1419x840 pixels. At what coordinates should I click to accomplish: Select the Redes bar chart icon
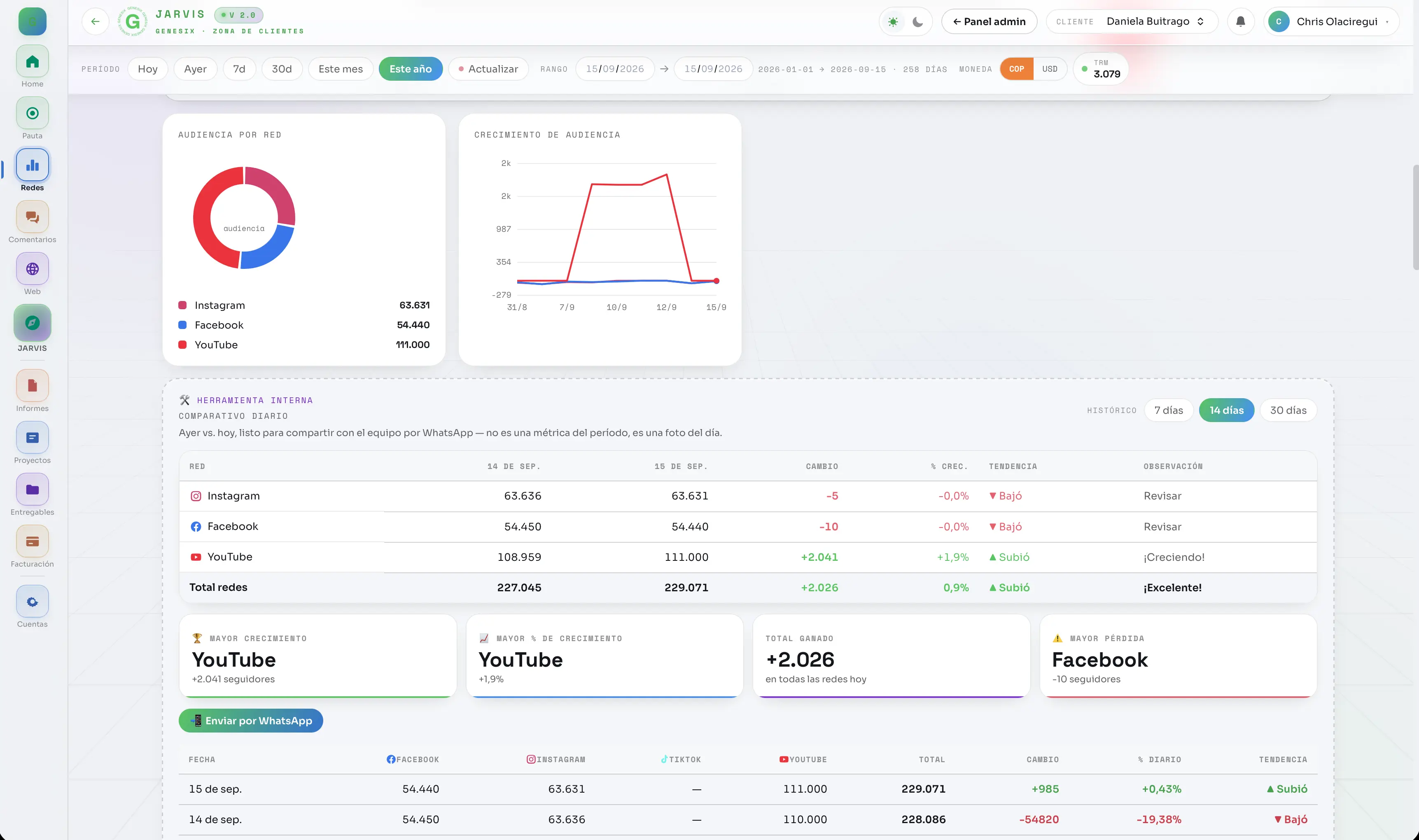(x=32, y=165)
